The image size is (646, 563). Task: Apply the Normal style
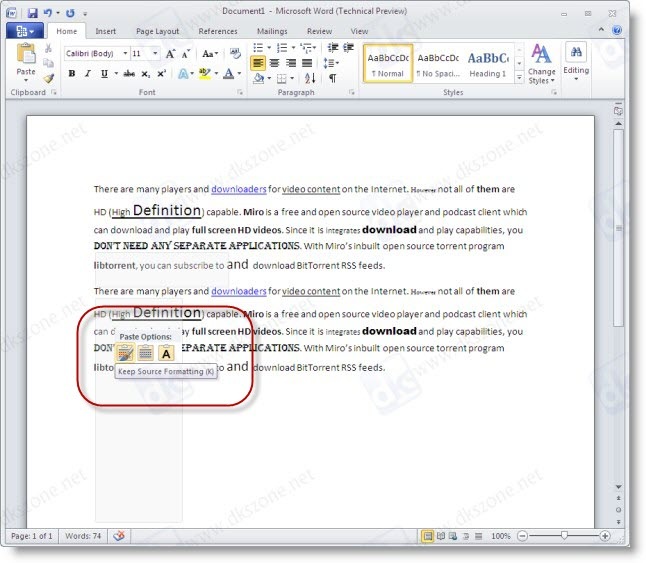pos(388,63)
